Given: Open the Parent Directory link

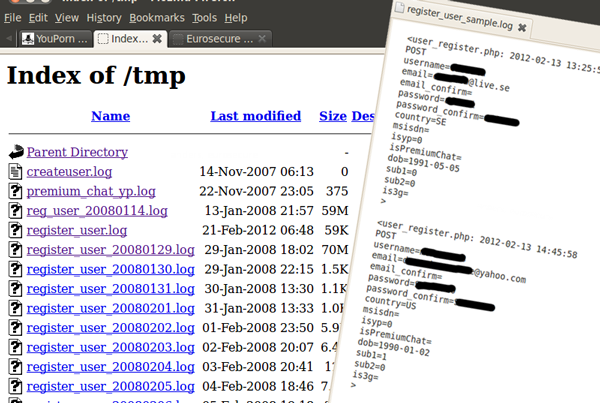Looking at the screenshot, I should 77,152.
